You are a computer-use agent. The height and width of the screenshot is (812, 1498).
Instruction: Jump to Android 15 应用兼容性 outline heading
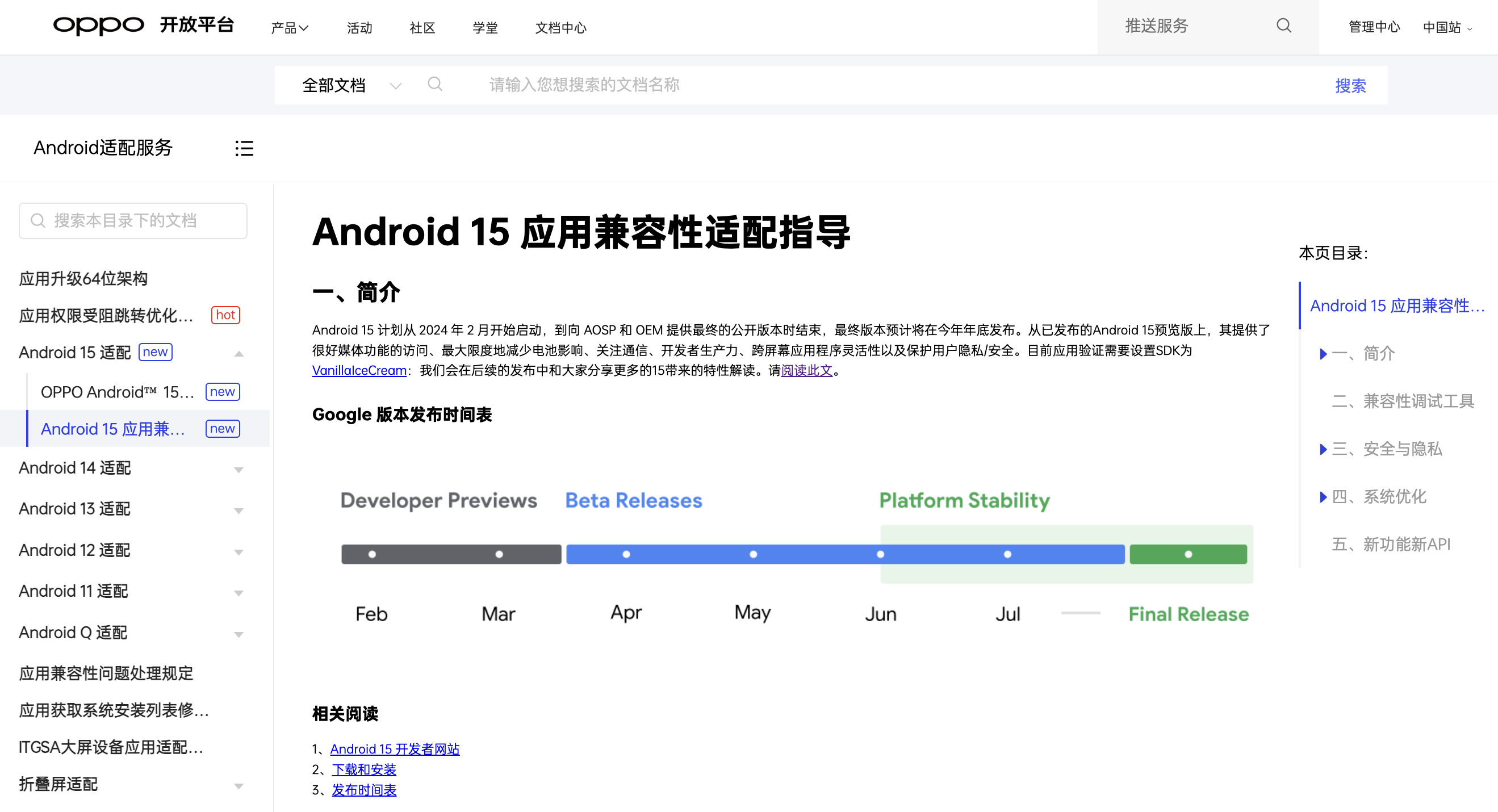pos(1397,305)
